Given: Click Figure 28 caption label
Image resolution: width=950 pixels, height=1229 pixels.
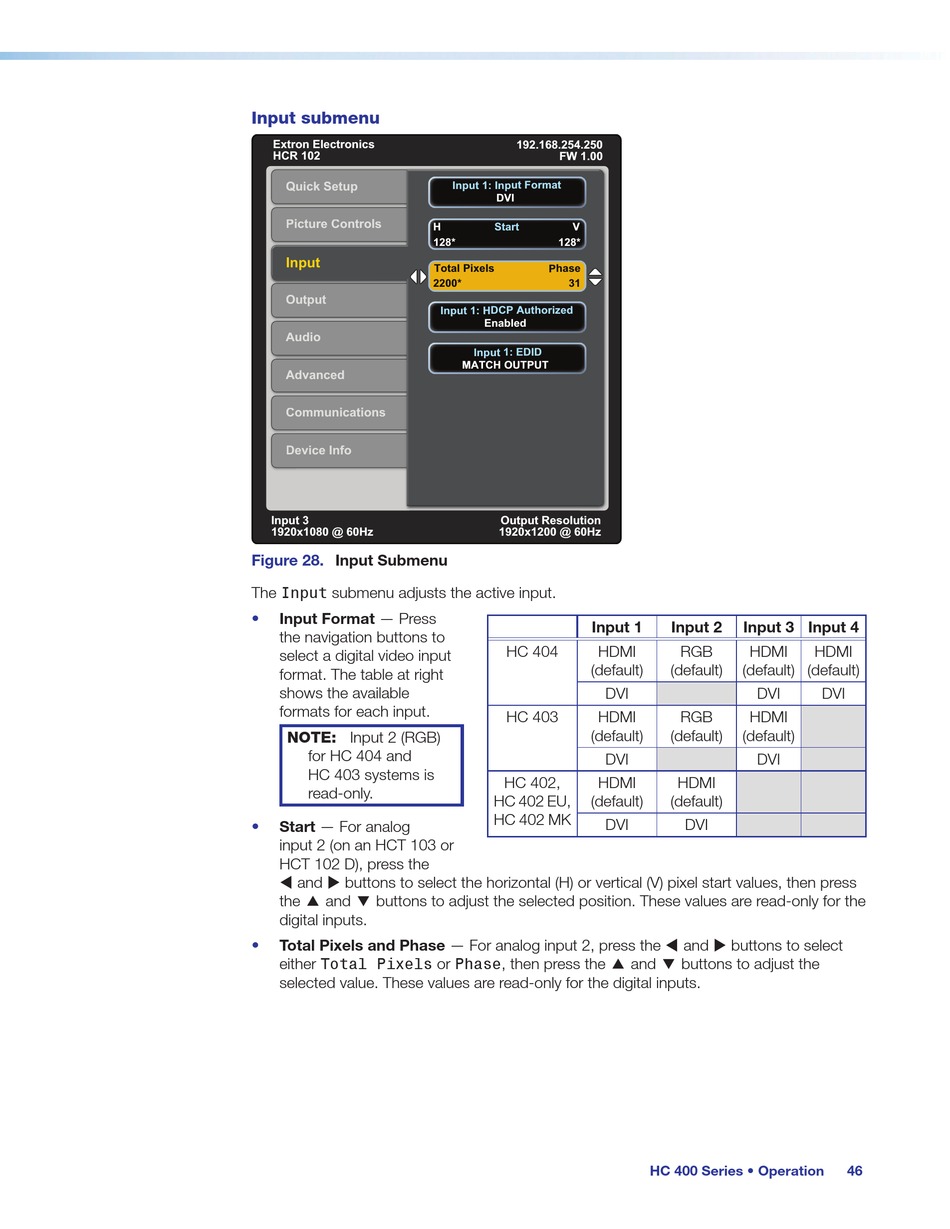Looking at the screenshot, I should [x=287, y=561].
